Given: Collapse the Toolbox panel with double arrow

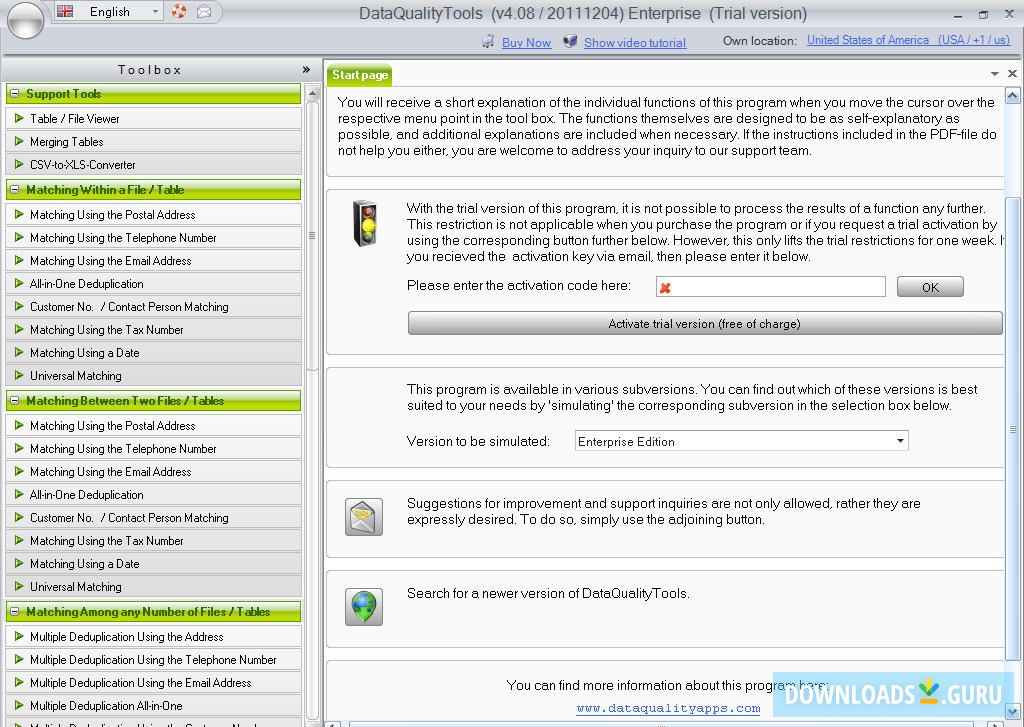Looking at the screenshot, I should [306, 69].
